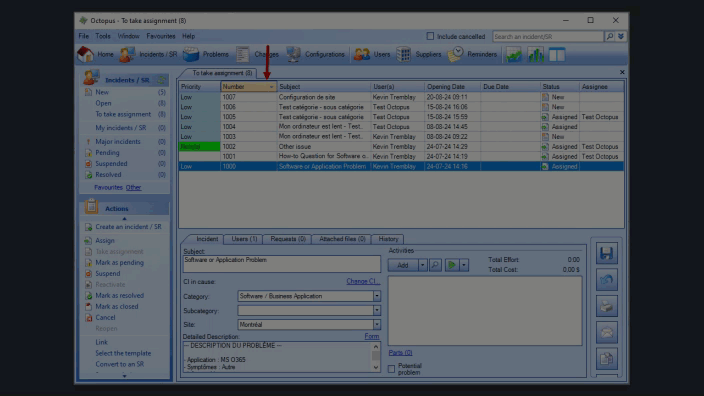The height and width of the screenshot is (396, 704).
Task: Expand the Actions list down arrow
Action: pyautogui.click(x=125, y=376)
